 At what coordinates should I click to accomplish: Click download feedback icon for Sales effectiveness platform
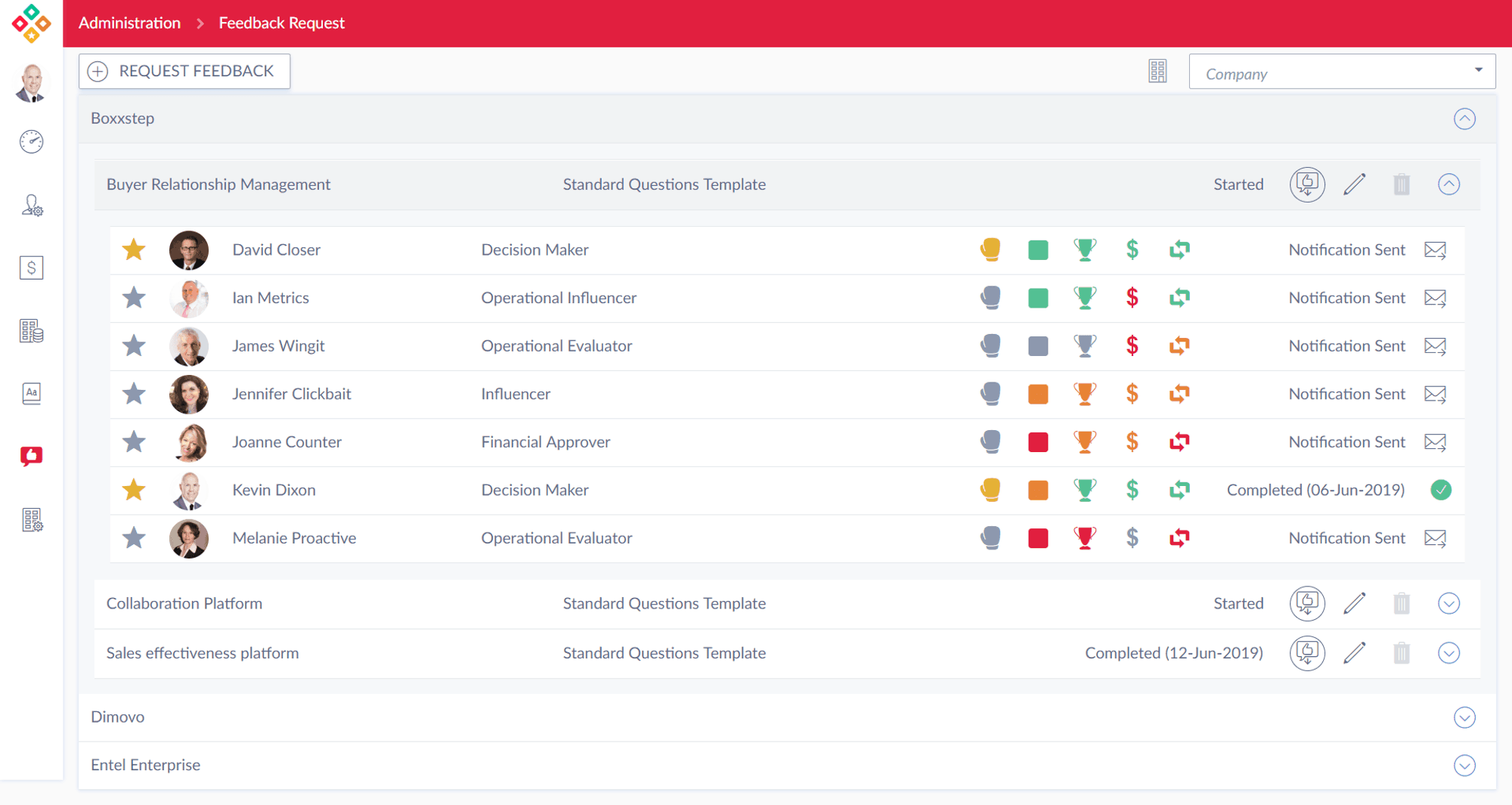coord(1306,653)
